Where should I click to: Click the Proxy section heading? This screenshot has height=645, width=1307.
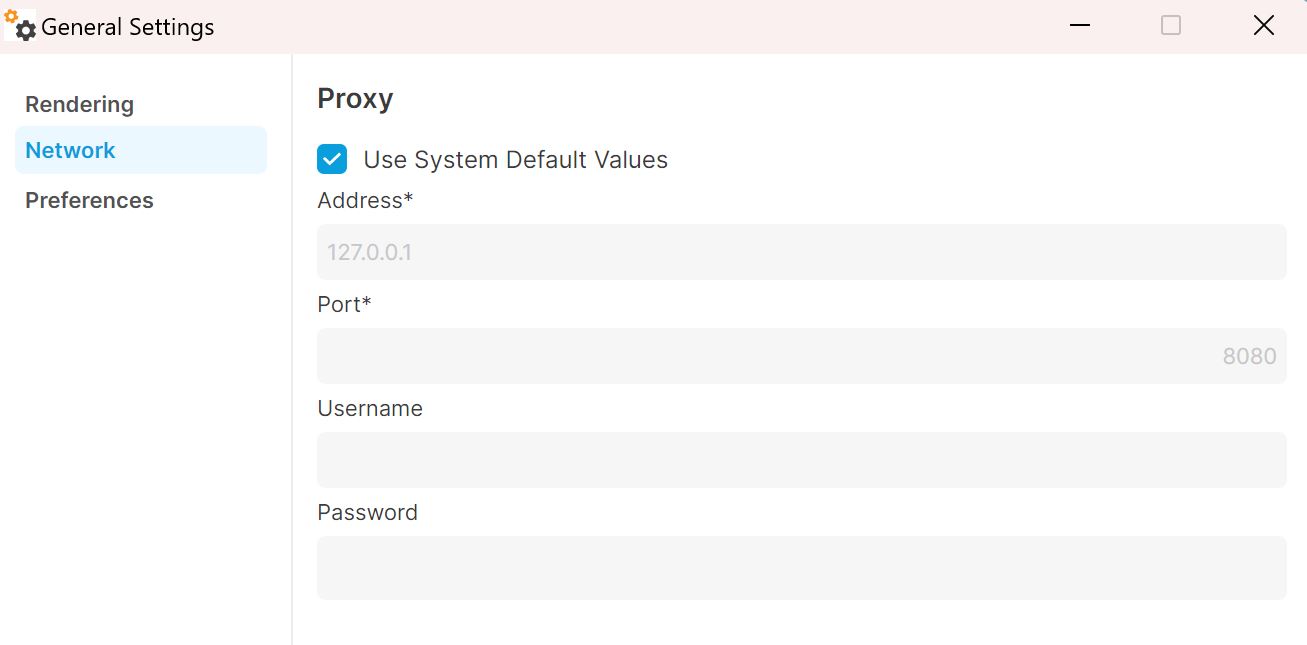pyautogui.click(x=355, y=99)
